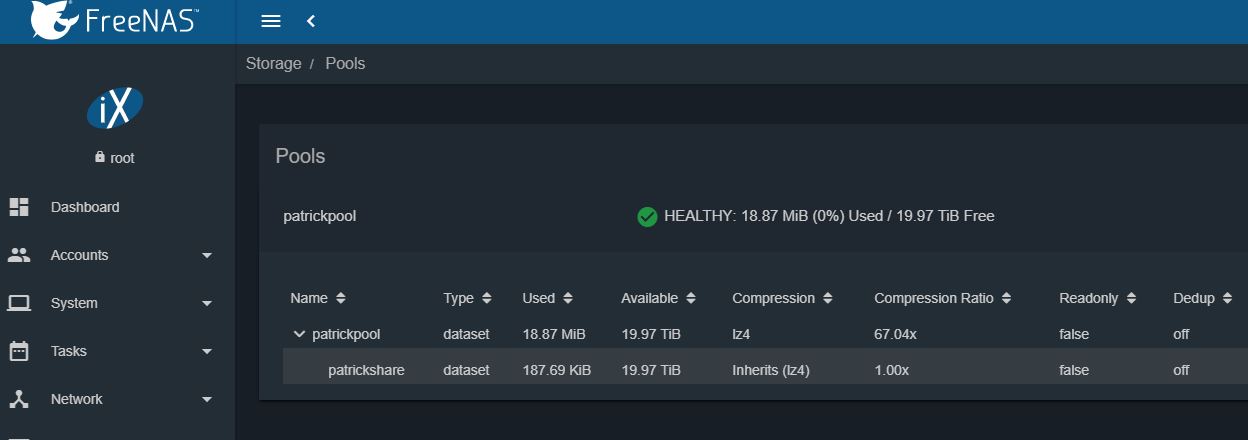Open the Network menu item
This screenshot has height=440, width=1248.
click(x=77, y=399)
